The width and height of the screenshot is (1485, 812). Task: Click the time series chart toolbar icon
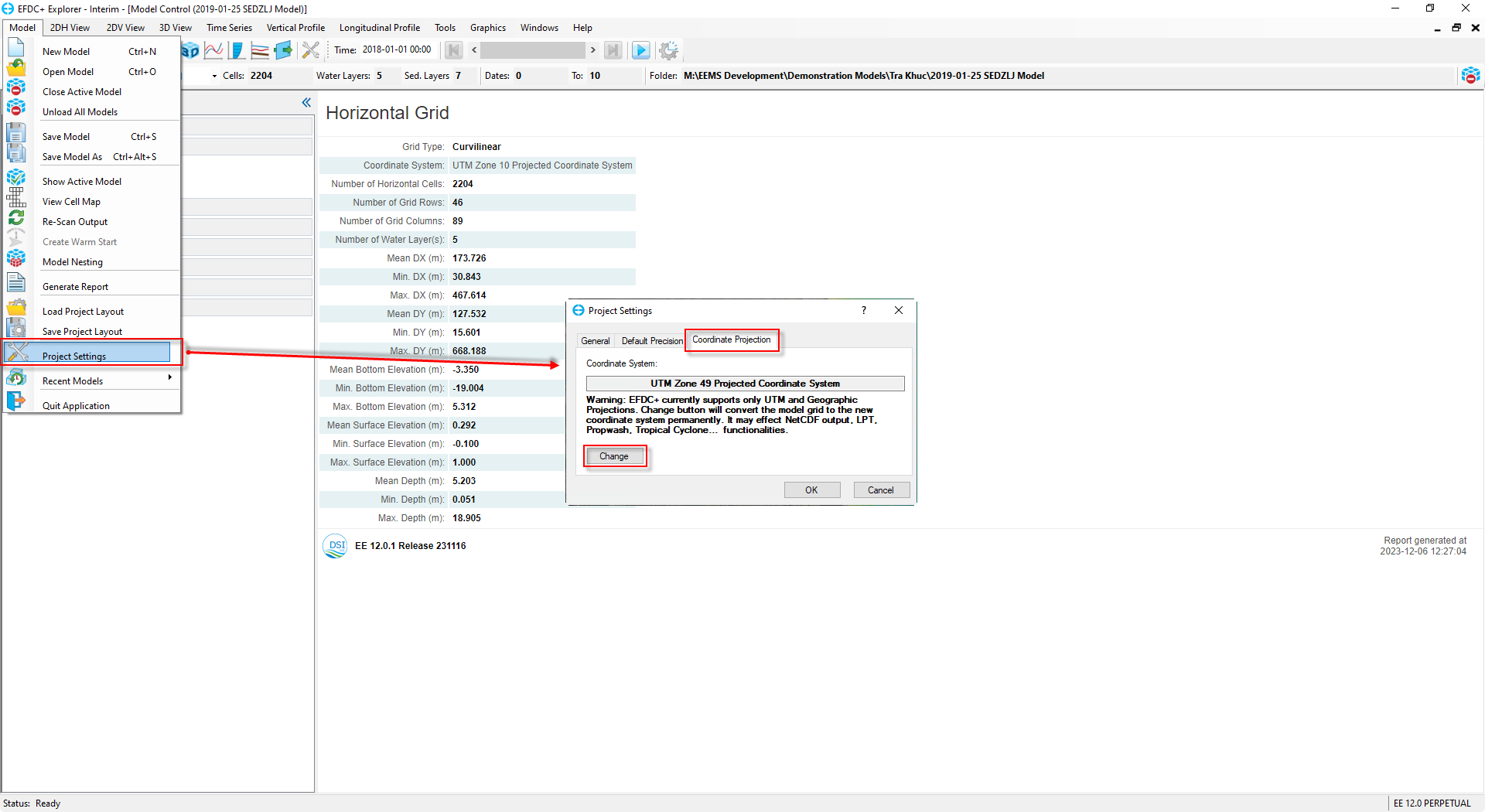pos(213,51)
